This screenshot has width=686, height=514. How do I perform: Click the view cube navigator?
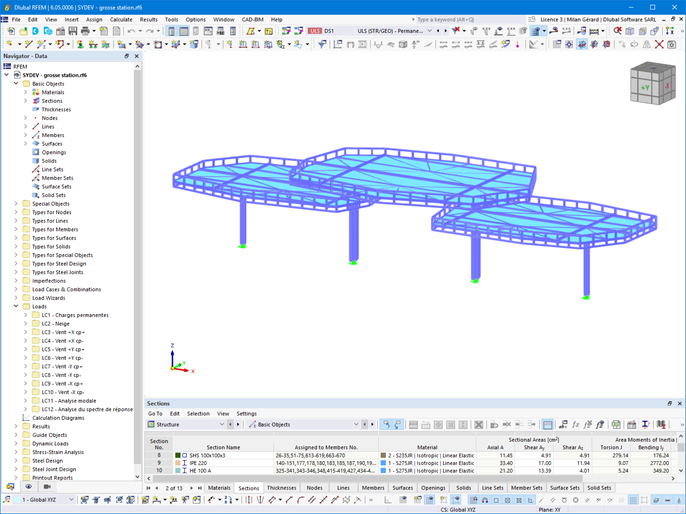point(653,83)
